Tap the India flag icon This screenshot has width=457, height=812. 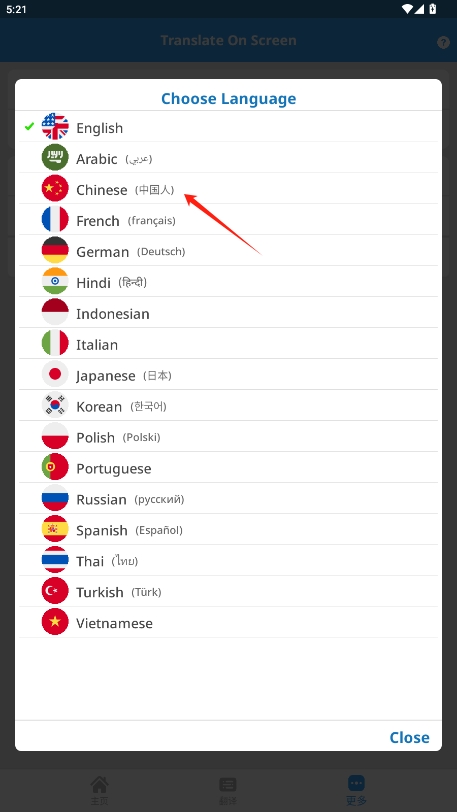coord(55,281)
